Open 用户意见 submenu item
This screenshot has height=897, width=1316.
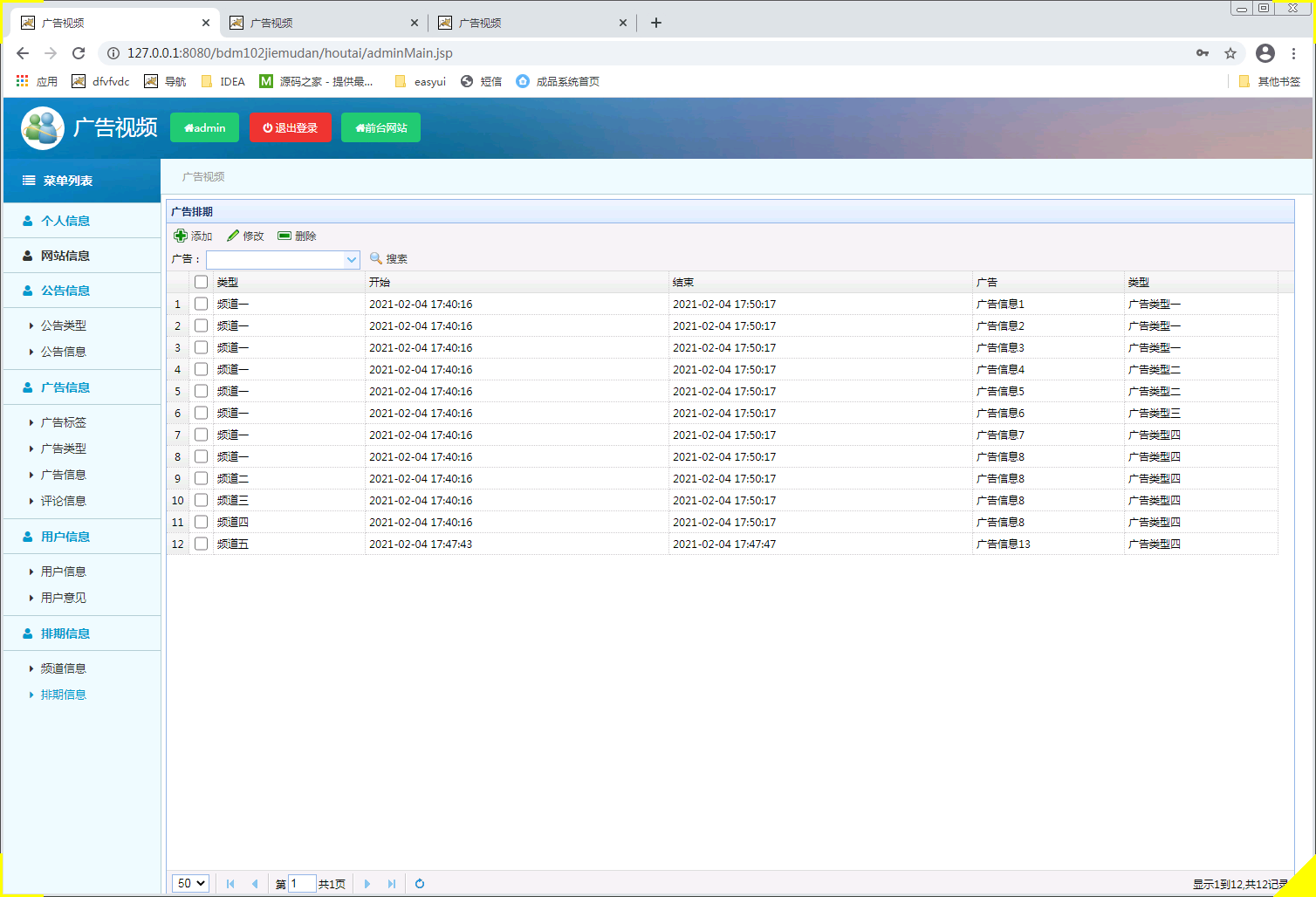[x=64, y=598]
